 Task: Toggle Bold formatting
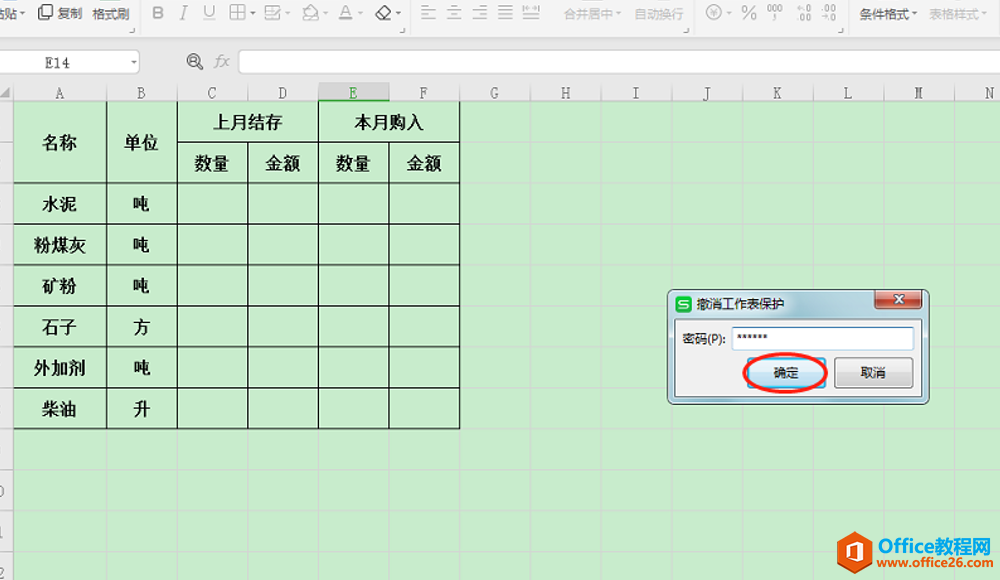[x=158, y=13]
